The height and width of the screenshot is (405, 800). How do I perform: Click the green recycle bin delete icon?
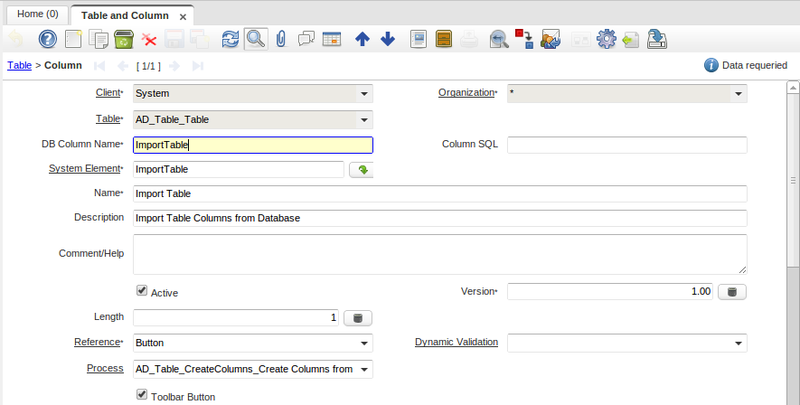[x=124, y=39]
